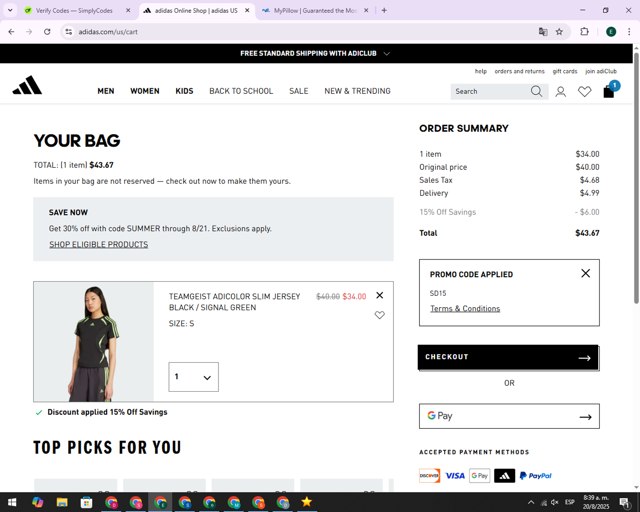Pay with Google Pay button
Screen dimensions: 640x512
[x=509, y=416]
